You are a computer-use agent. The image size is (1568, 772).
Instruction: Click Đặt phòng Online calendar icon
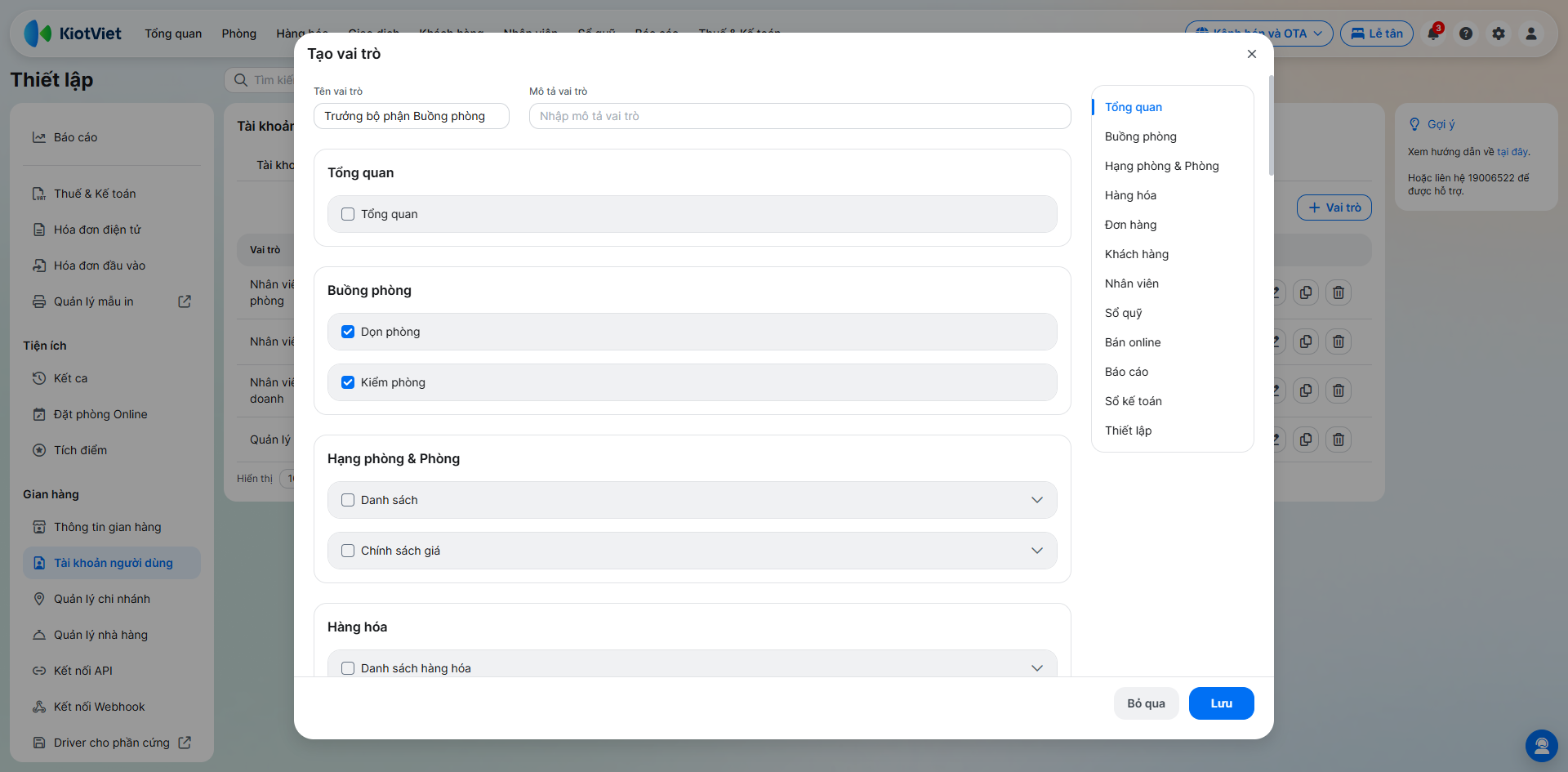[x=39, y=414]
